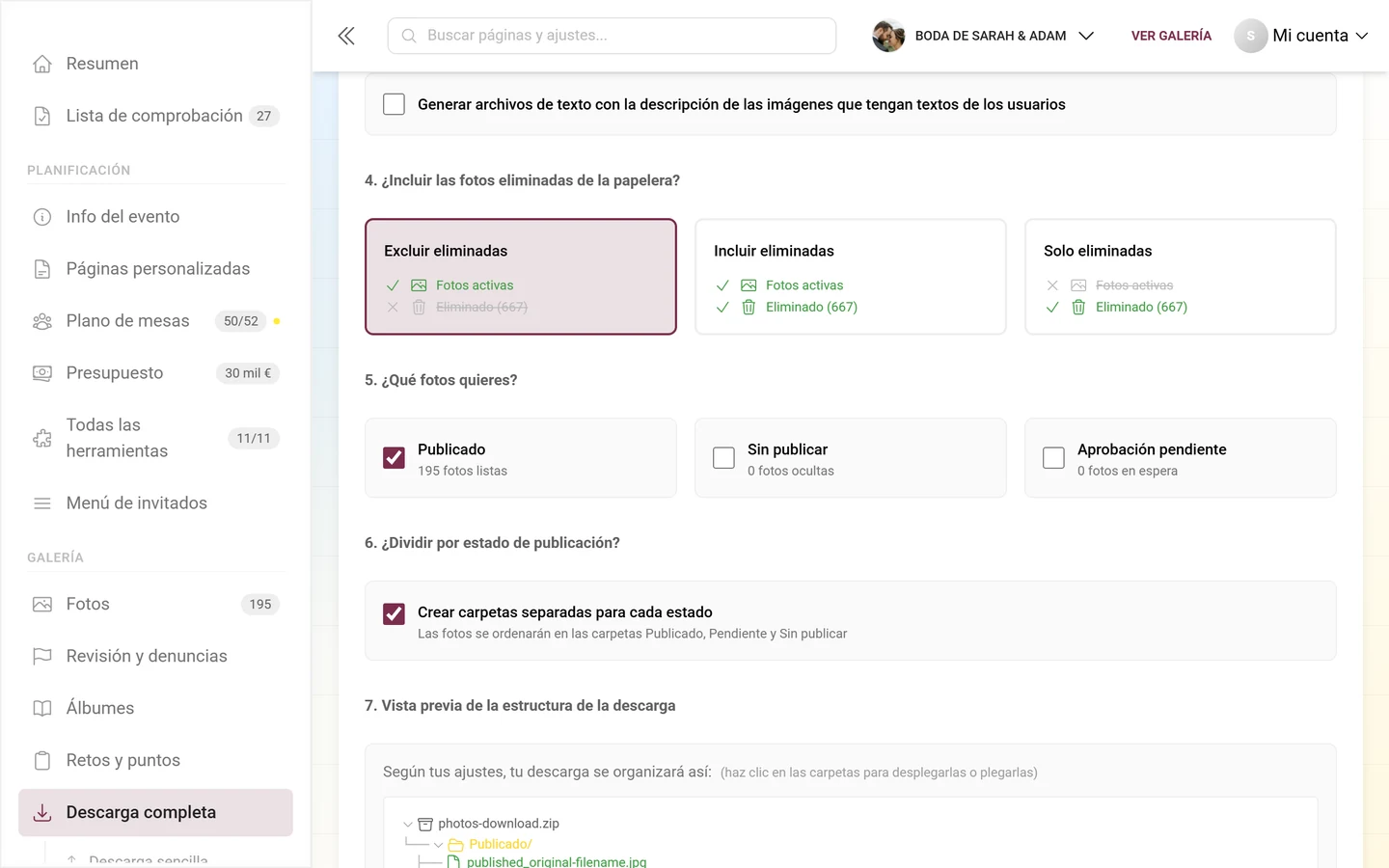Open the VER GALERÍA link
The height and width of the screenshot is (868, 1389).
[x=1171, y=36]
